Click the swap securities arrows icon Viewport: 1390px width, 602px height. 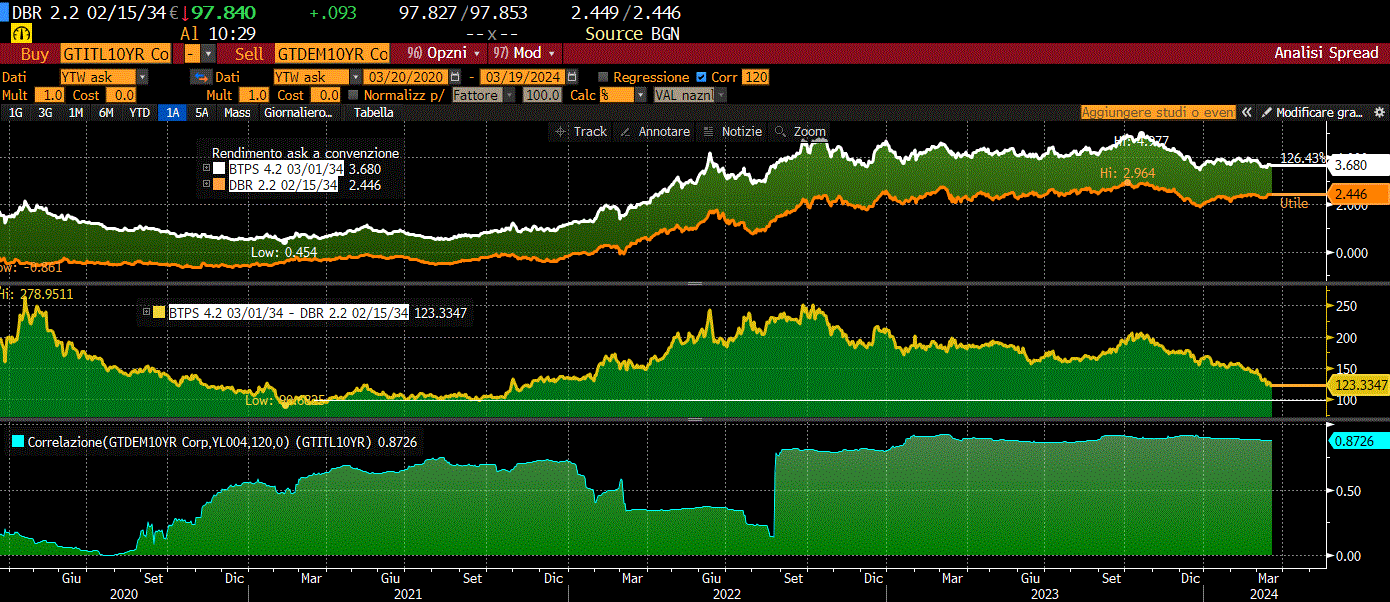tap(200, 77)
